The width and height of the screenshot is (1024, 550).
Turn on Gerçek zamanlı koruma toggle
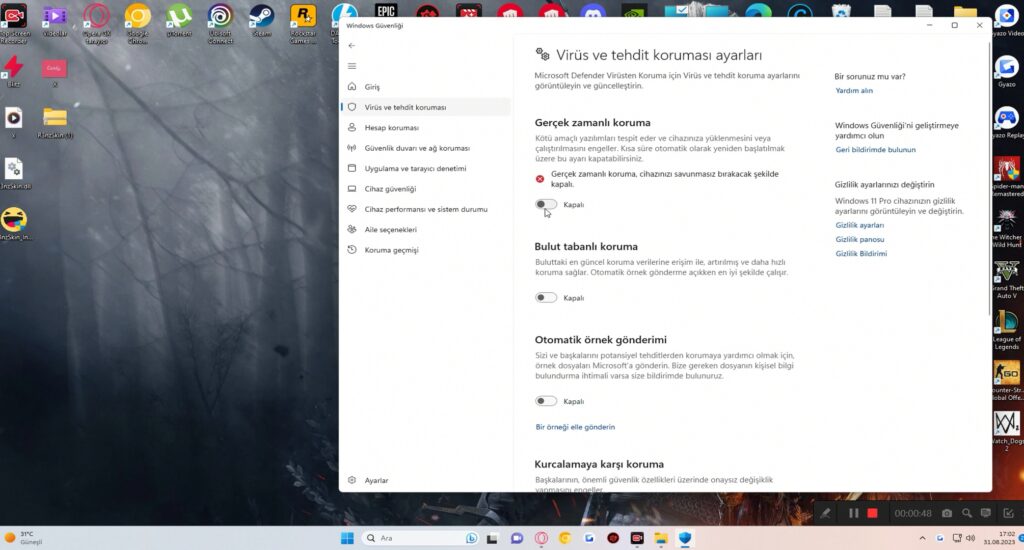546,204
